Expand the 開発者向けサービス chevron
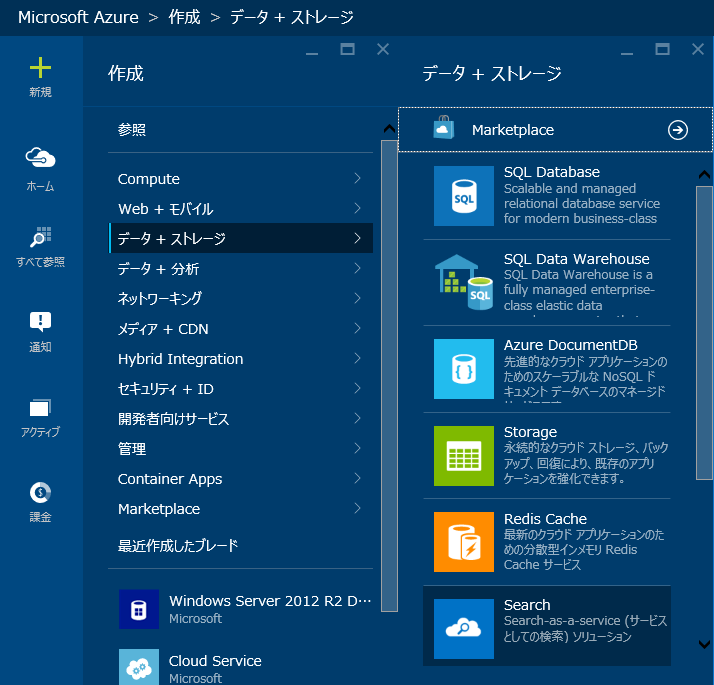This screenshot has height=685, width=714. 357,418
